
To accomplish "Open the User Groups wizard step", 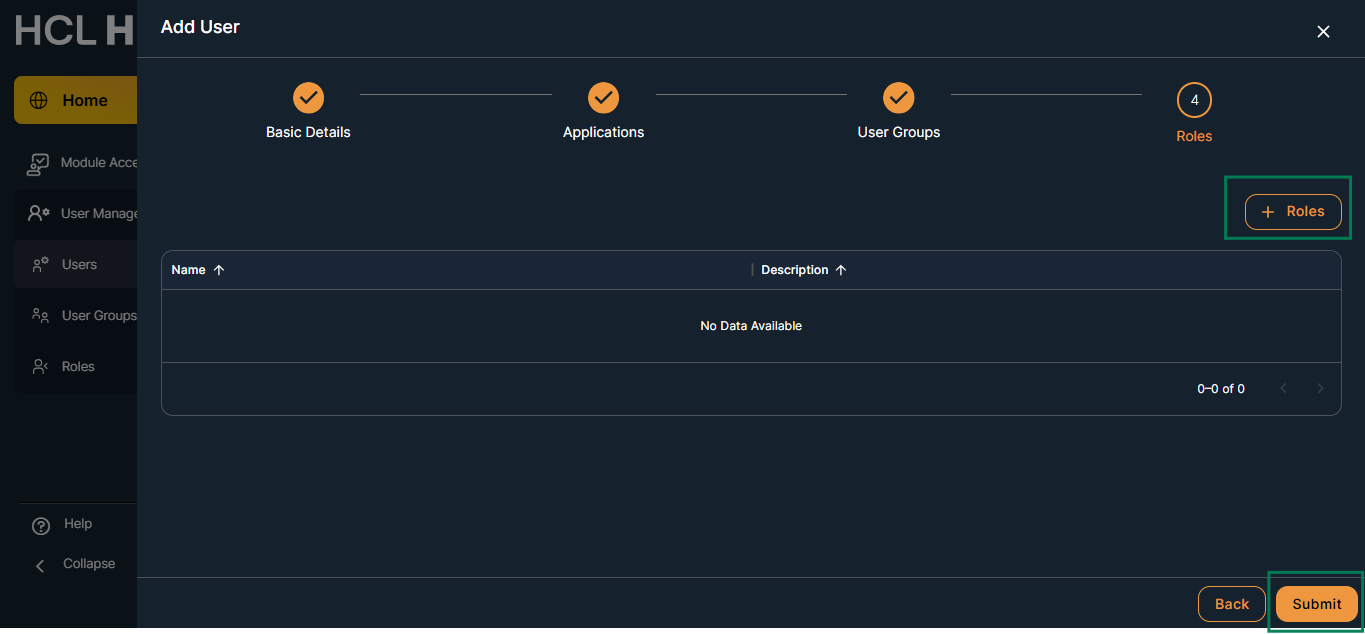I will [898, 98].
